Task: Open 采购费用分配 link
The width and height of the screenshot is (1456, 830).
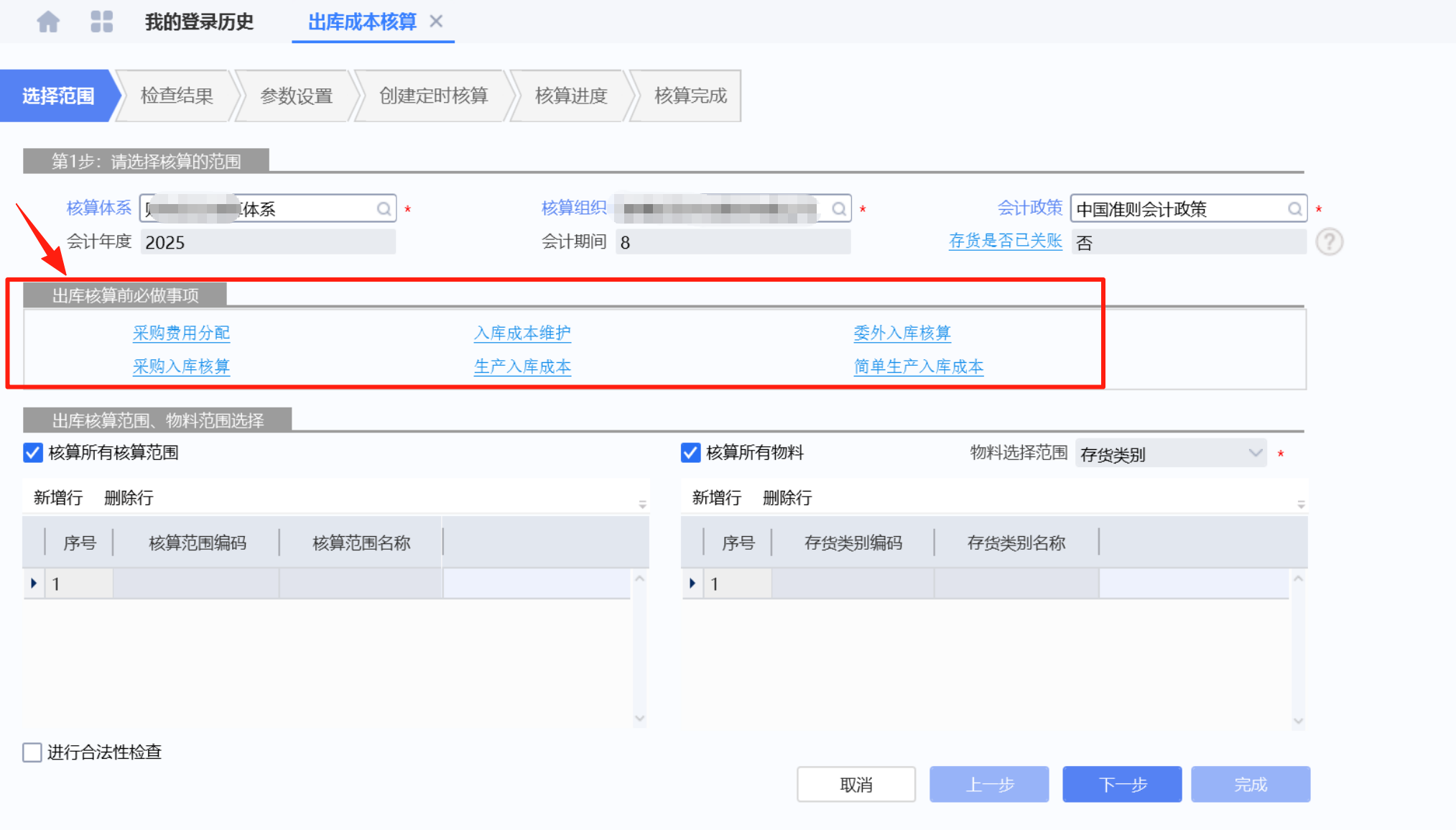Action: coord(181,333)
